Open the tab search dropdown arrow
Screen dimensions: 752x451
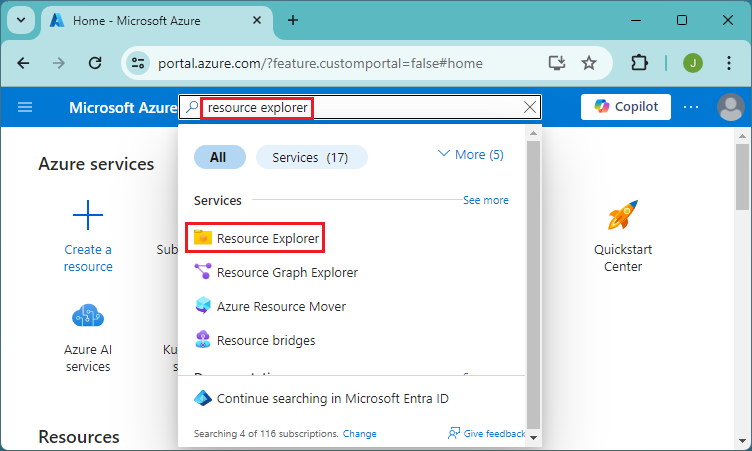tap(22, 20)
